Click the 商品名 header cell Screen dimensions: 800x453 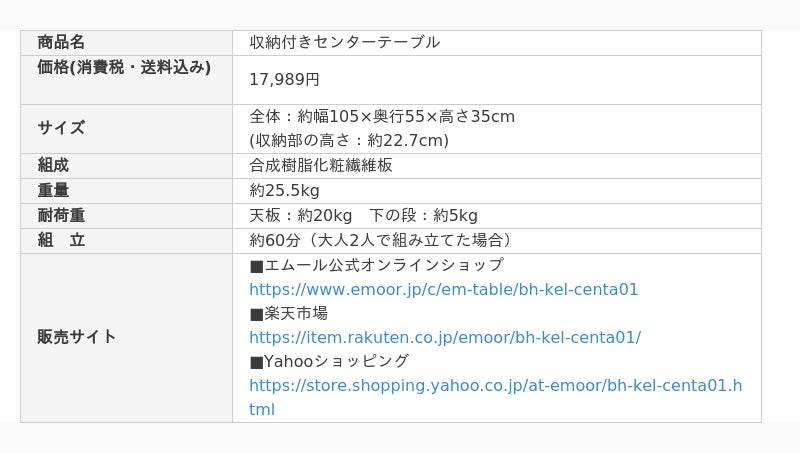(61, 42)
